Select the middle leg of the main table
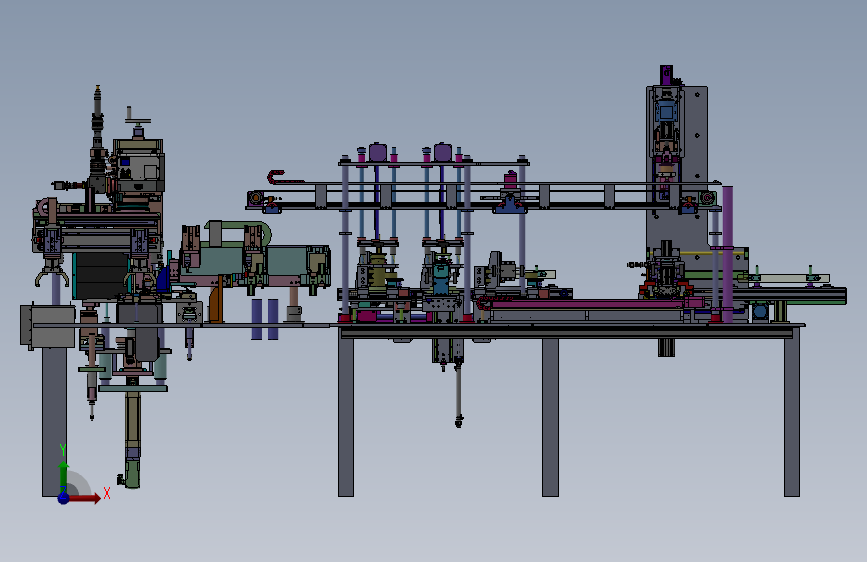The height and width of the screenshot is (562, 867). tap(550, 417)
